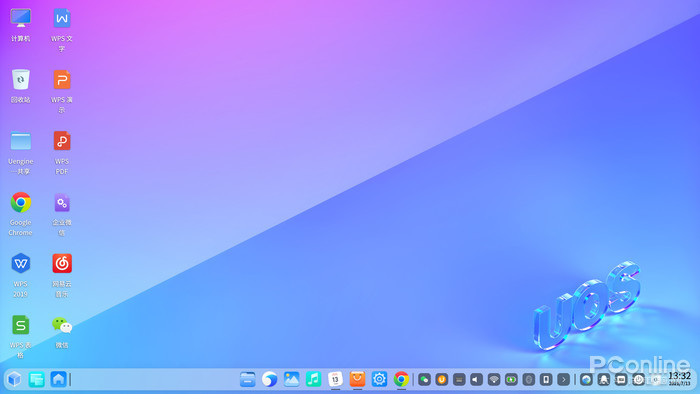
Task: Launch the browser with blue swirl icon
Action: pos(269,379)
